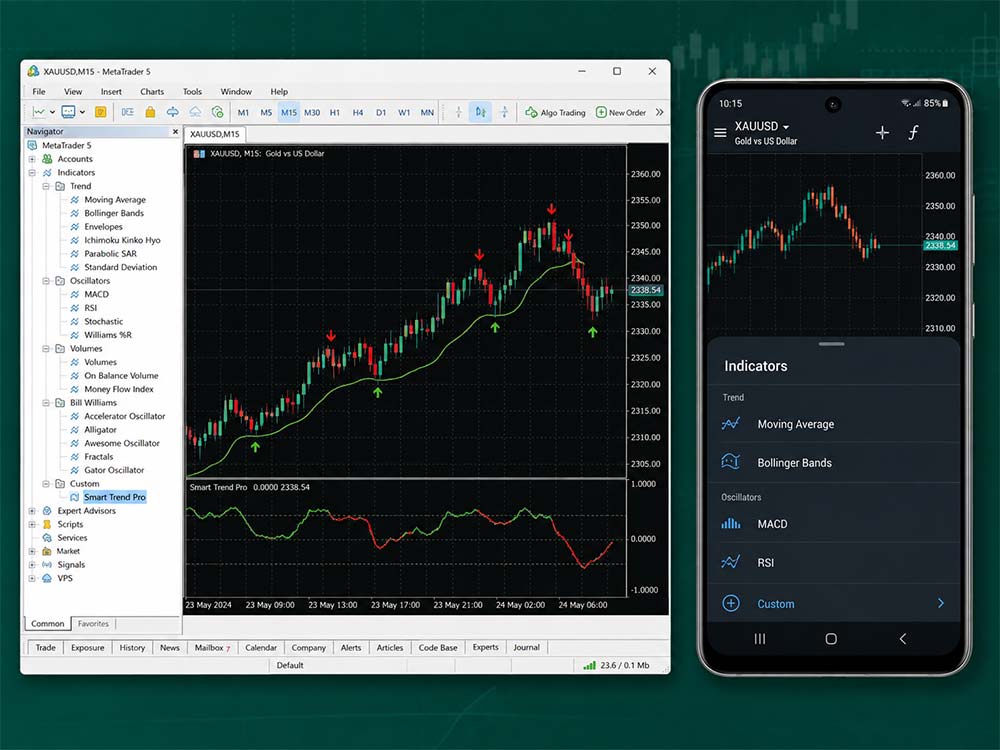Click the VPS cloud upload toolbar icon
Screen dimensions: 1000x750
(195, 112)
